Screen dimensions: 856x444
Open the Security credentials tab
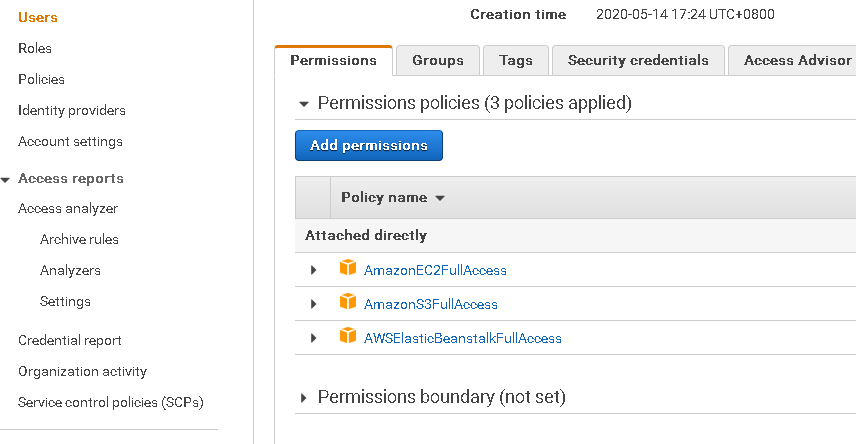point(638,60)
